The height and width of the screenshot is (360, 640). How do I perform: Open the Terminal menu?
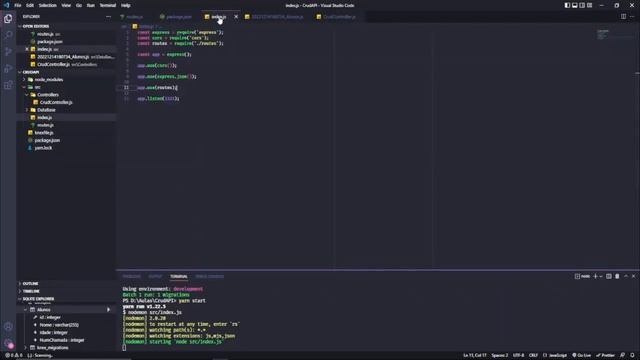click(x=108, y=5)
